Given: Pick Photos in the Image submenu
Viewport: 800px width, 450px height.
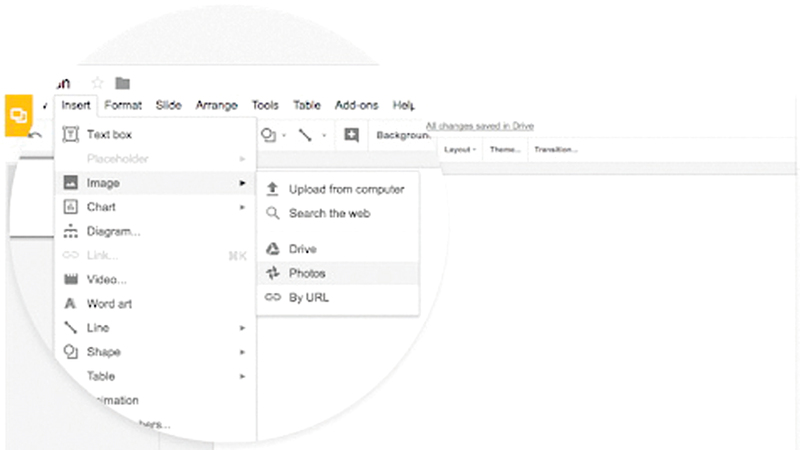Looking at the screenshot, I should pyautogui.click(x=307, y=273).
